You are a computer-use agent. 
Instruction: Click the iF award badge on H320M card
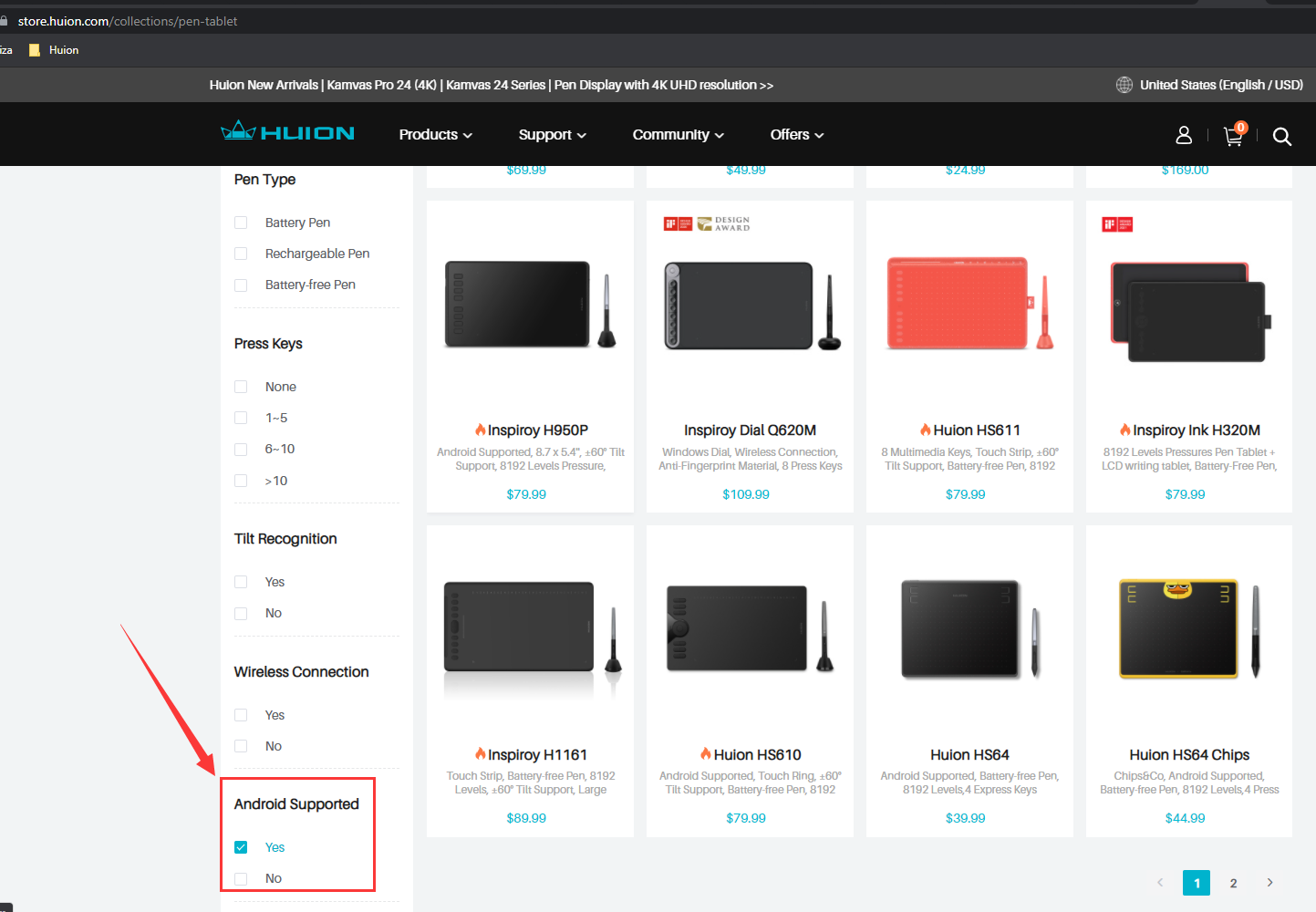point(1117,224)
